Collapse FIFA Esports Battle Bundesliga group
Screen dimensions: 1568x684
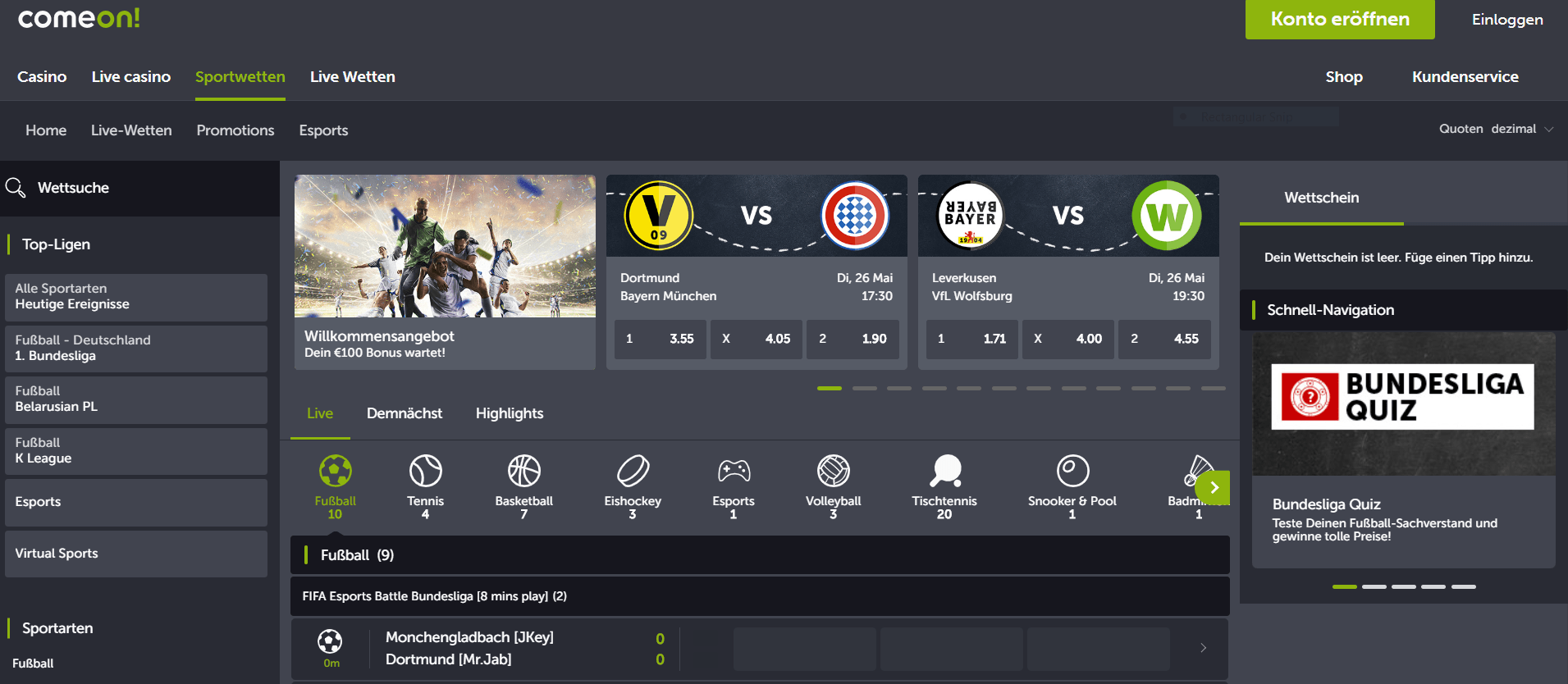pos(760,596)
